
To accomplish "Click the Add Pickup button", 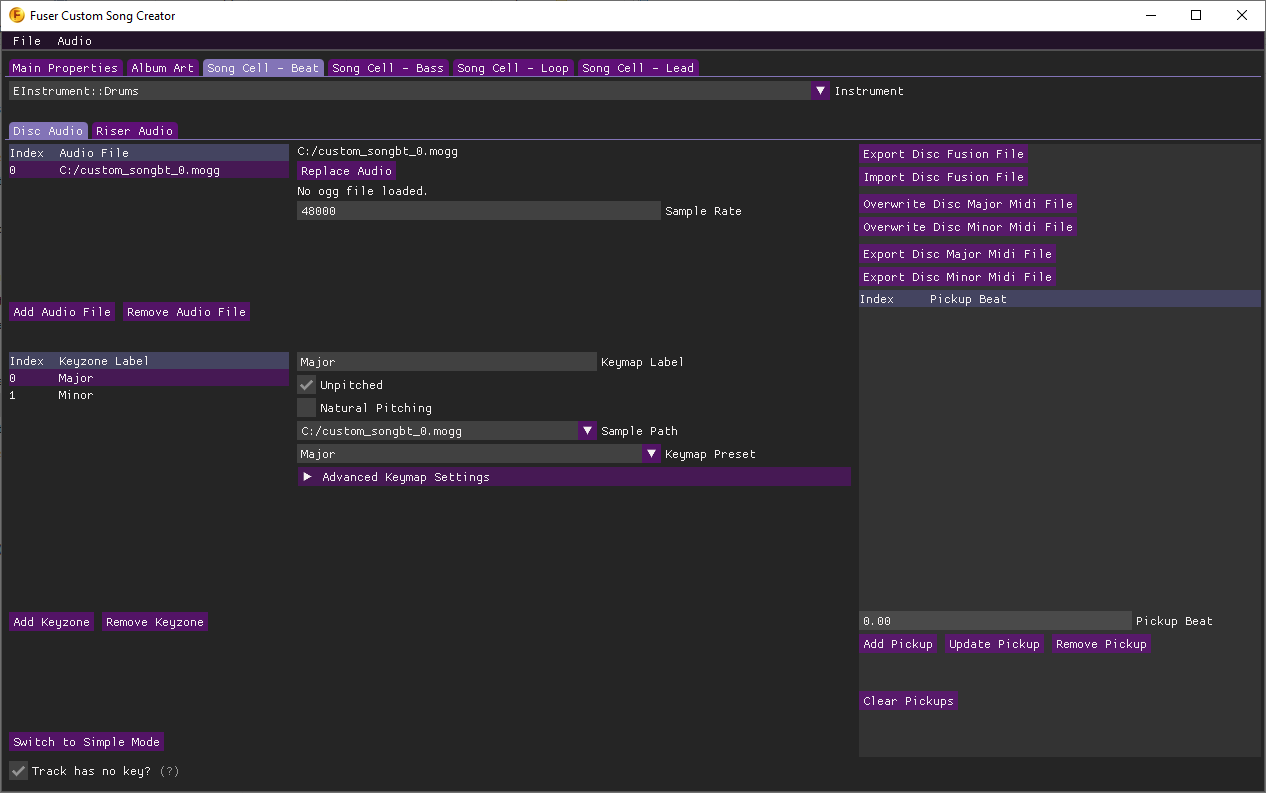I will (x=898, y=644).
